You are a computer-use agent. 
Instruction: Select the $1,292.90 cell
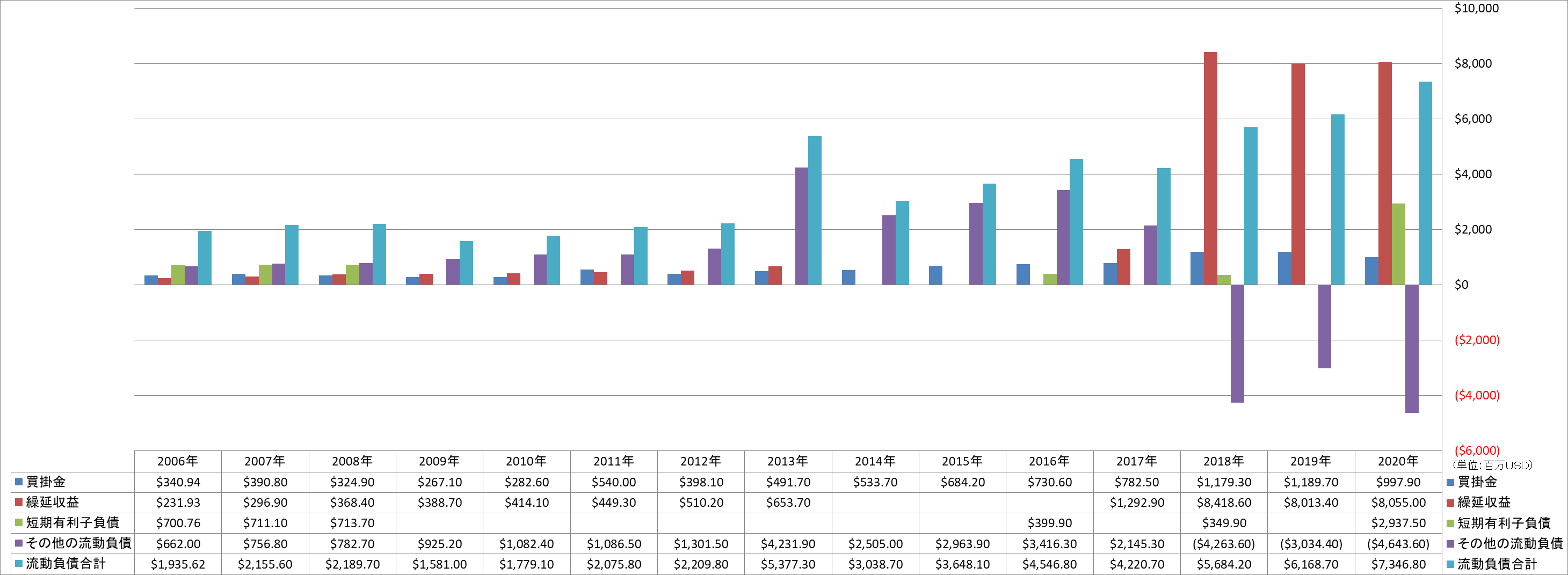(1137, 503)
